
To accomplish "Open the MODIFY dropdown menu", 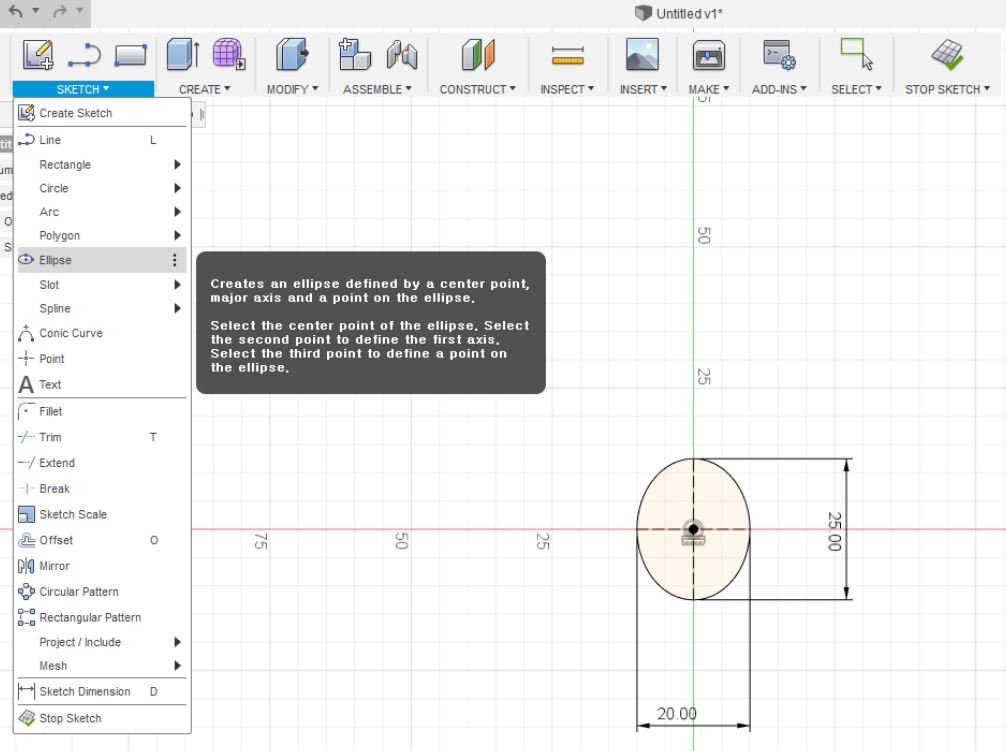I will pos(292,89).
